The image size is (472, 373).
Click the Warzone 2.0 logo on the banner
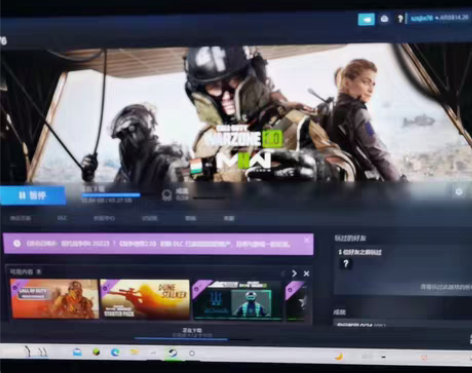pos(245,137)
